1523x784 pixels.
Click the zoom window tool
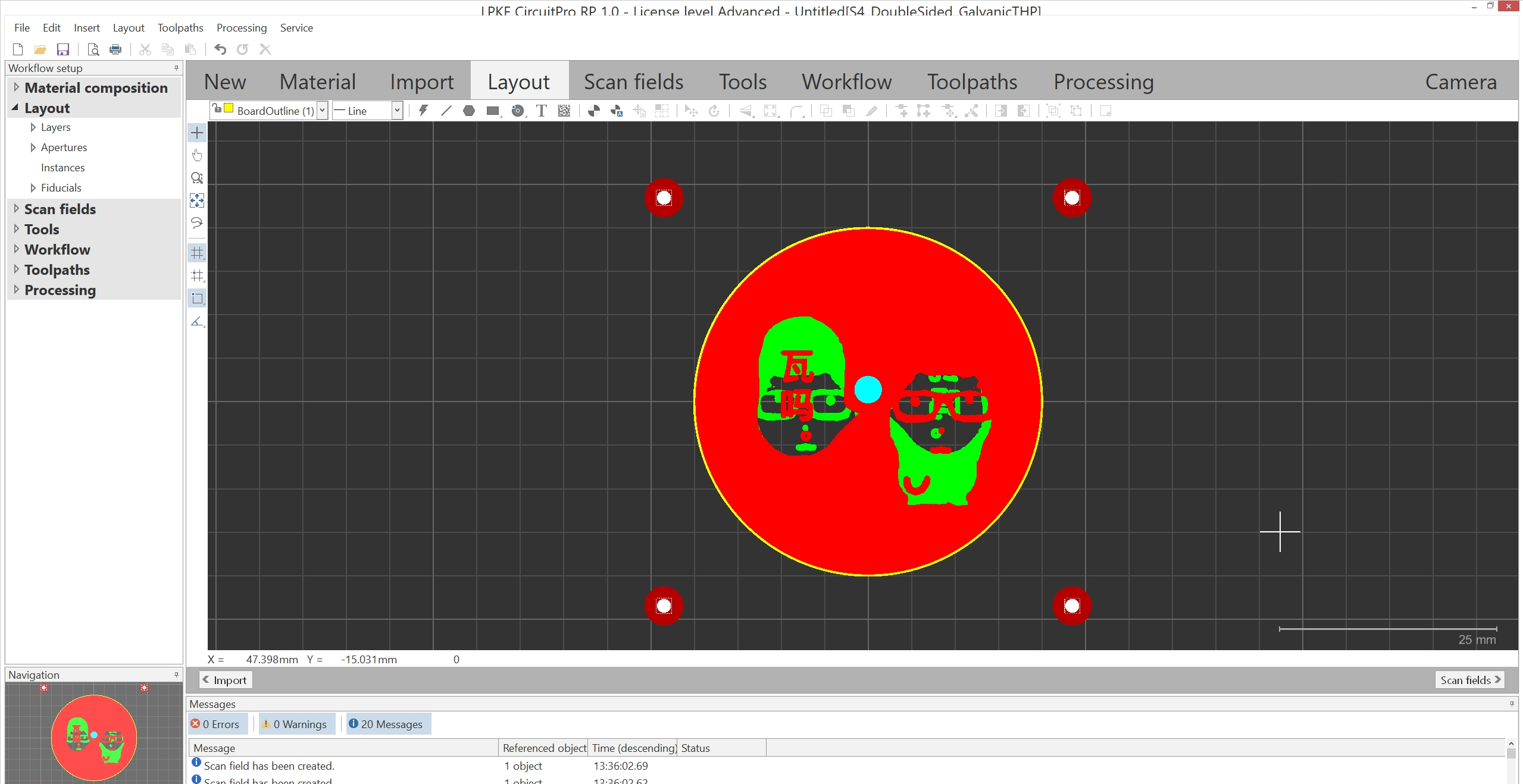point(197,178)
